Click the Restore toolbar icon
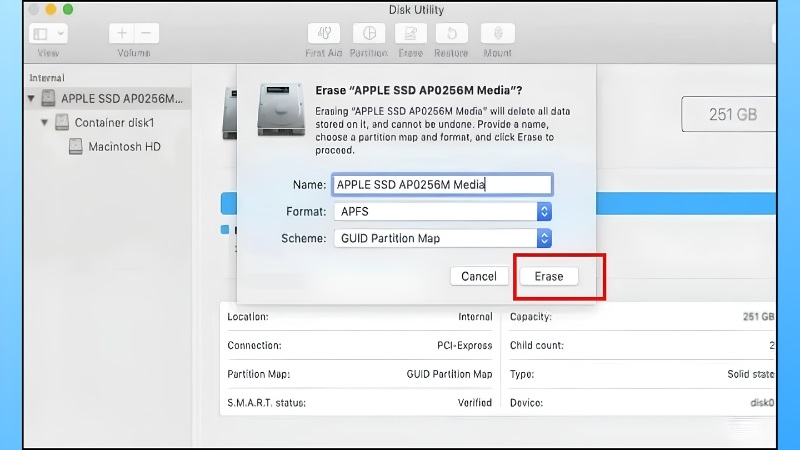This screenshot has width=800, height=450. 452,34
